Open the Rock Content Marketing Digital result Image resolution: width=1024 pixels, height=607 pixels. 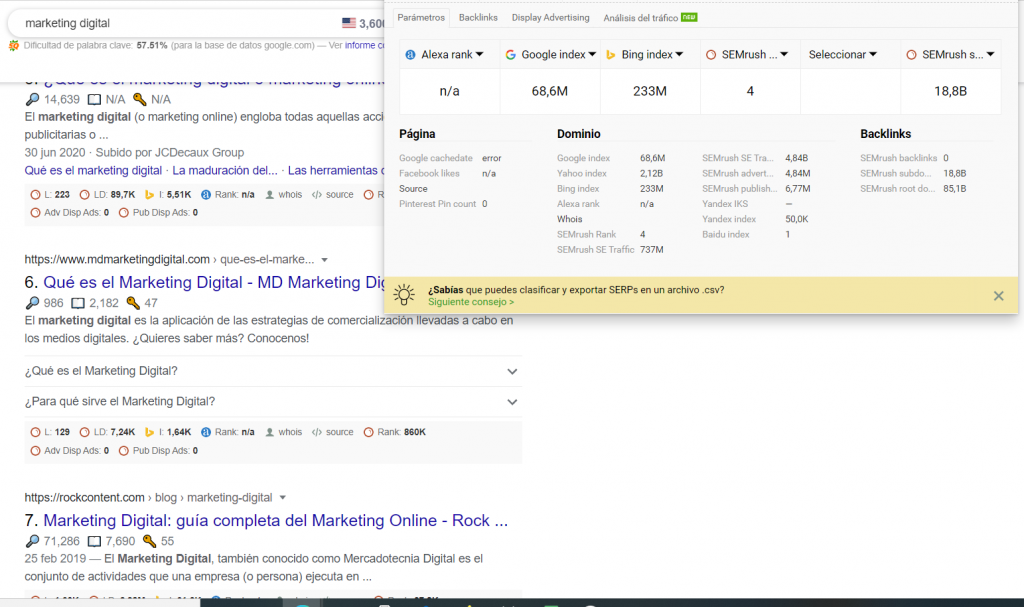[x=275, y=521]
